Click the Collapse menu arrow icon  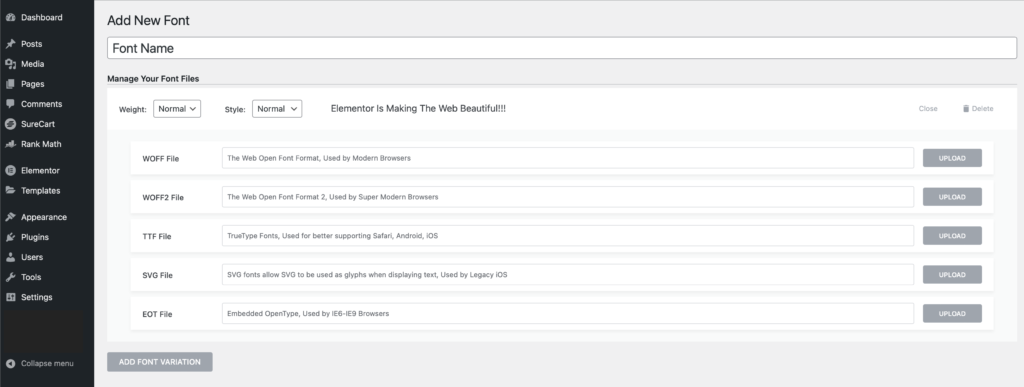pyautogui.click(x=10, y=364)
